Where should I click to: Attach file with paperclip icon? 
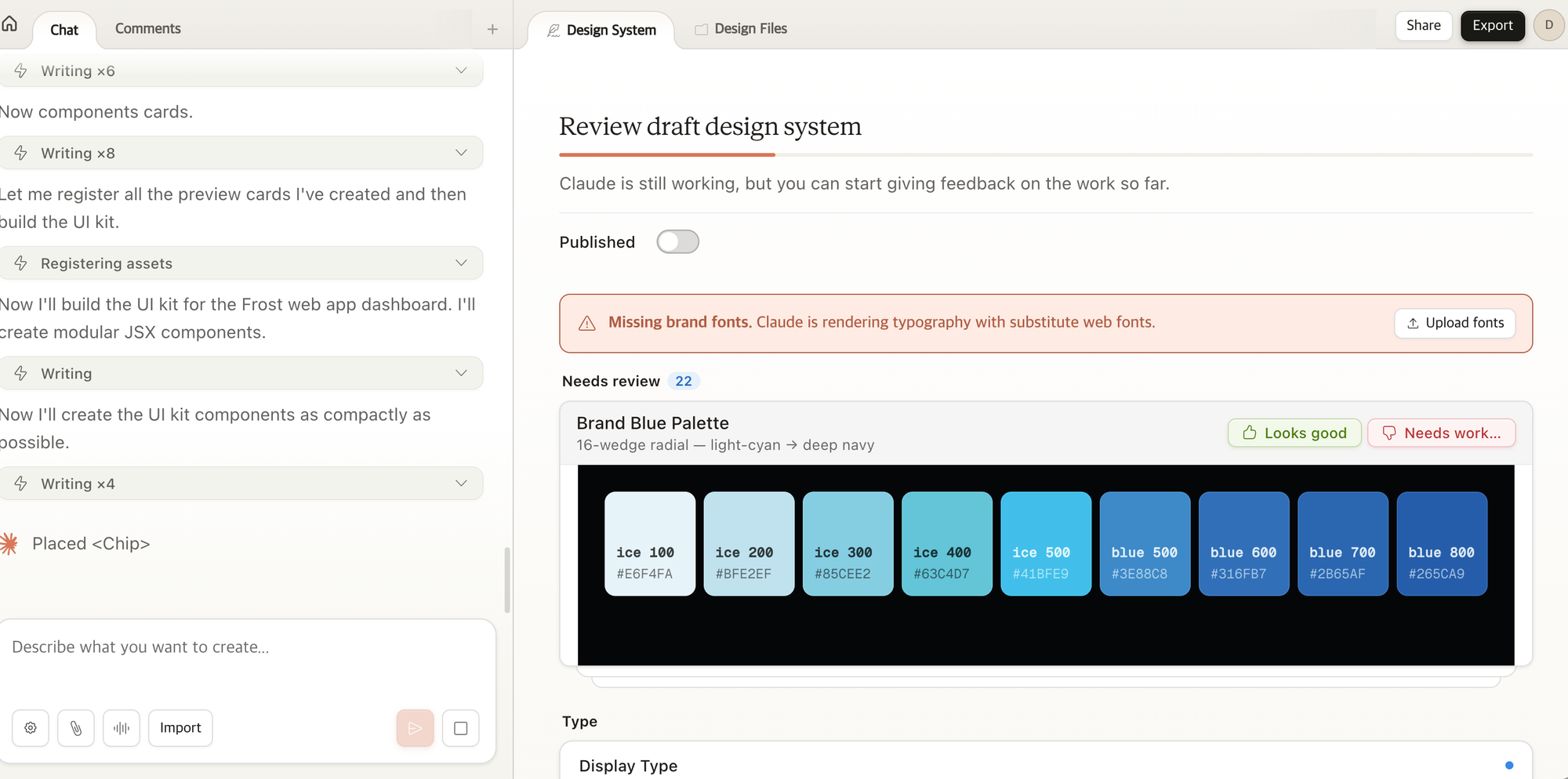(76, 728)
